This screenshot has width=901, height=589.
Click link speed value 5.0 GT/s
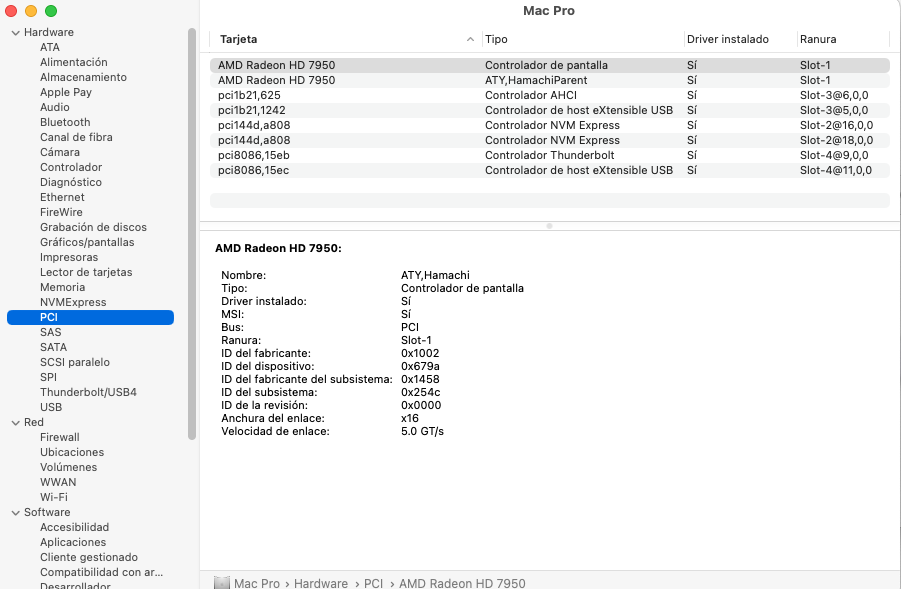422,431
